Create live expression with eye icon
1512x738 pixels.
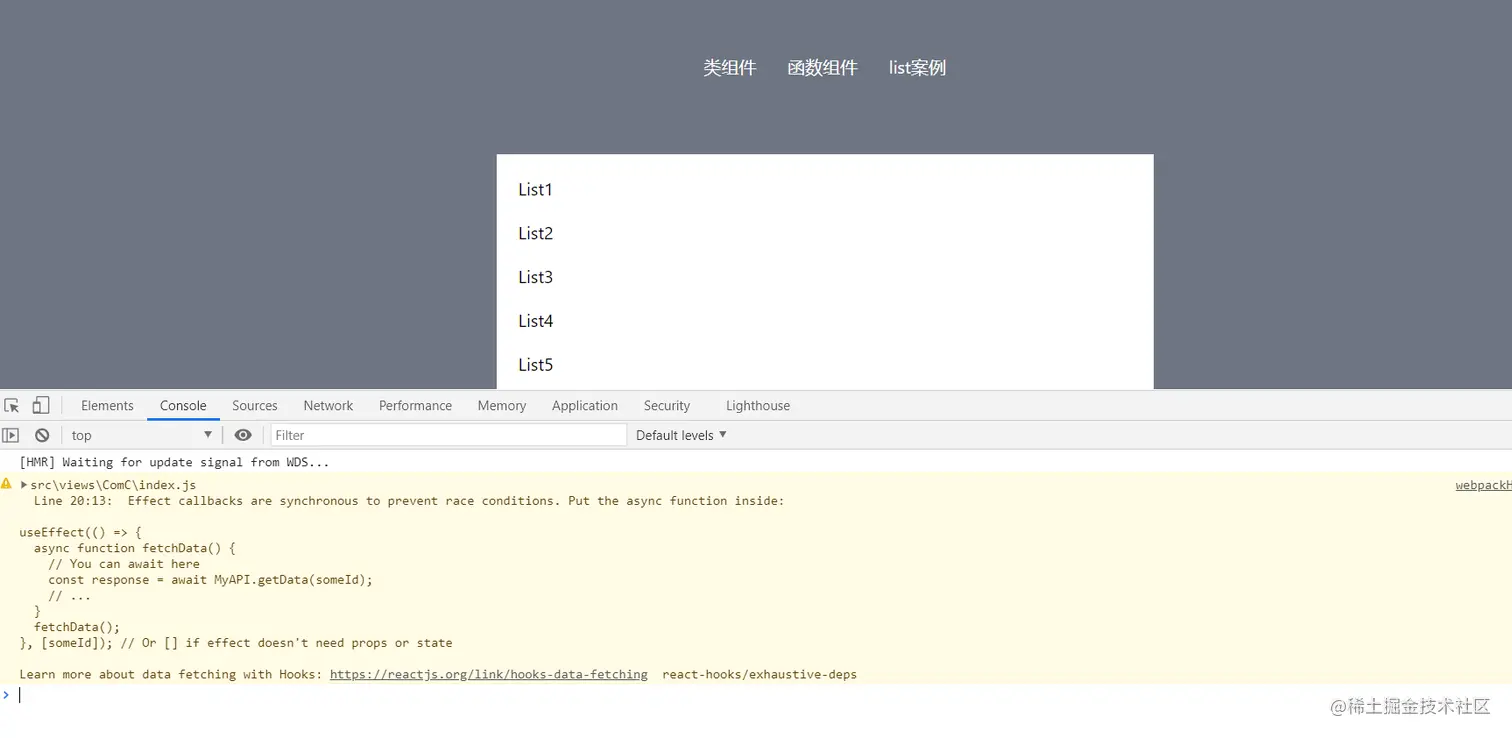coord(243,435)
